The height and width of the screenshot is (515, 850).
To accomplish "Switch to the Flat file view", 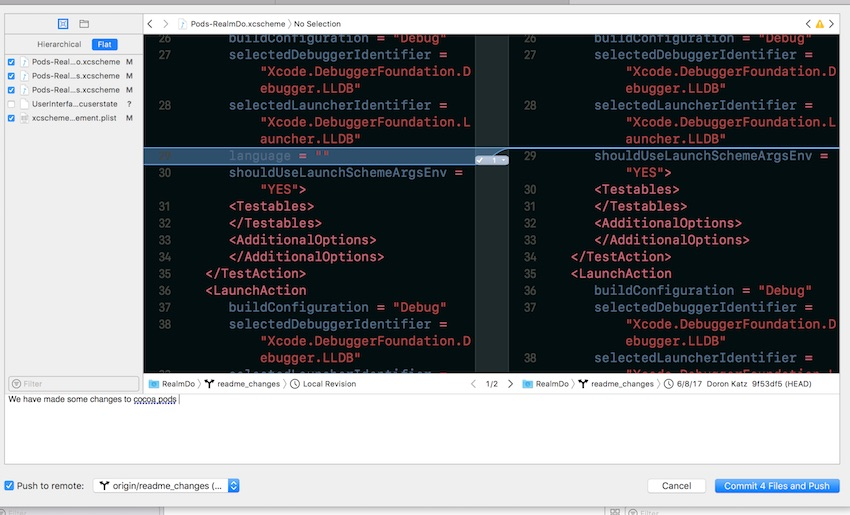I will click(105, 44).
